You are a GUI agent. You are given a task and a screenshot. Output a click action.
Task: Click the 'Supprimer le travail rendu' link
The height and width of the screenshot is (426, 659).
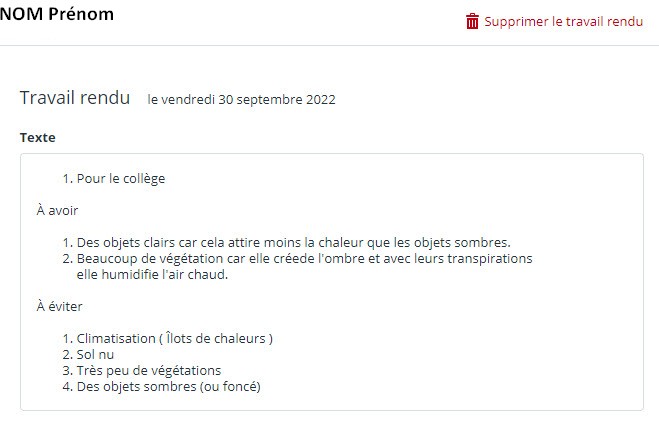[x=563, y=21]
